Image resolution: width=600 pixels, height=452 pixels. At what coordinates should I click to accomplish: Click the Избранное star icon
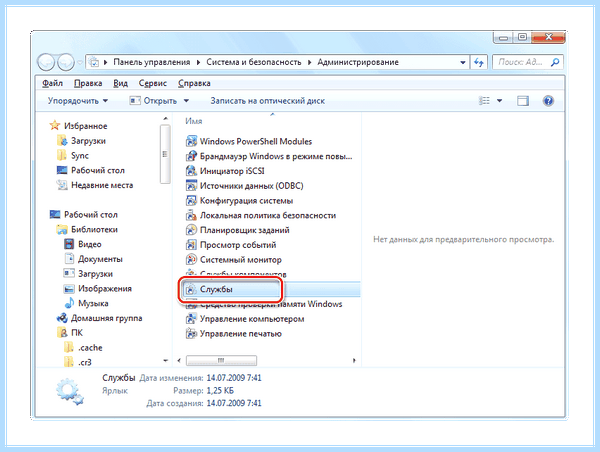click(x=55, y=126)
